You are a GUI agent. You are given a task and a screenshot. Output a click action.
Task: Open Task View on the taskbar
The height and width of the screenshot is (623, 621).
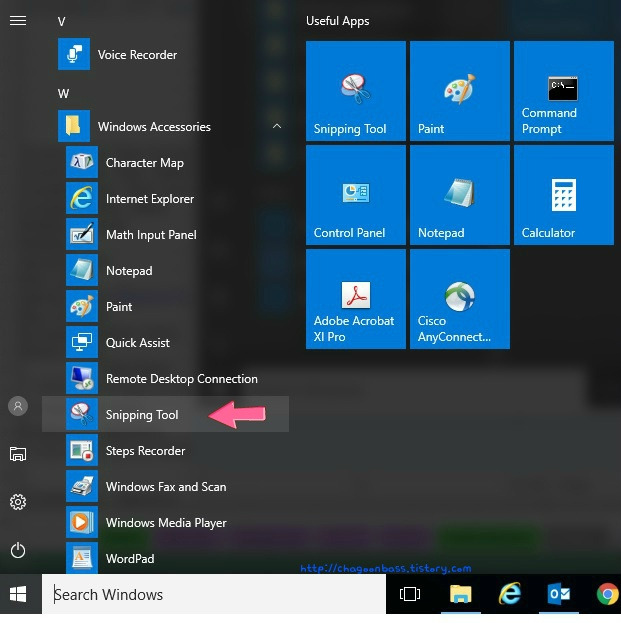click(410, 594)
